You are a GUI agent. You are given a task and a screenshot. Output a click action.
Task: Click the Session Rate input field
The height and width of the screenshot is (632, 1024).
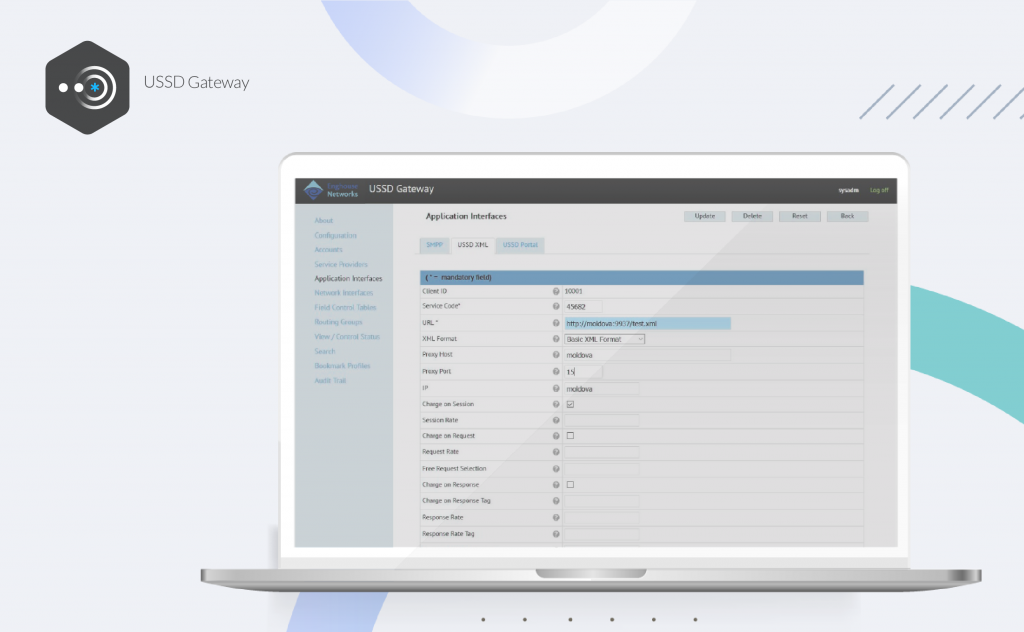[601, 420]
